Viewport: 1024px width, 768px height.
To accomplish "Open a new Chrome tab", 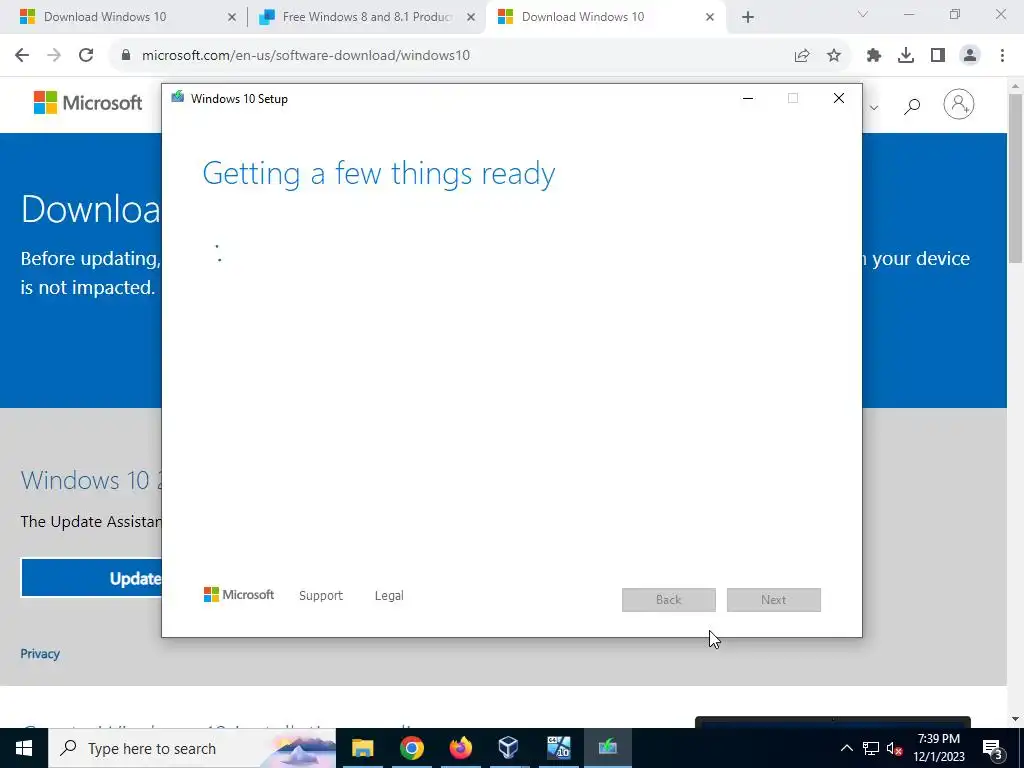I will point(748,17).
